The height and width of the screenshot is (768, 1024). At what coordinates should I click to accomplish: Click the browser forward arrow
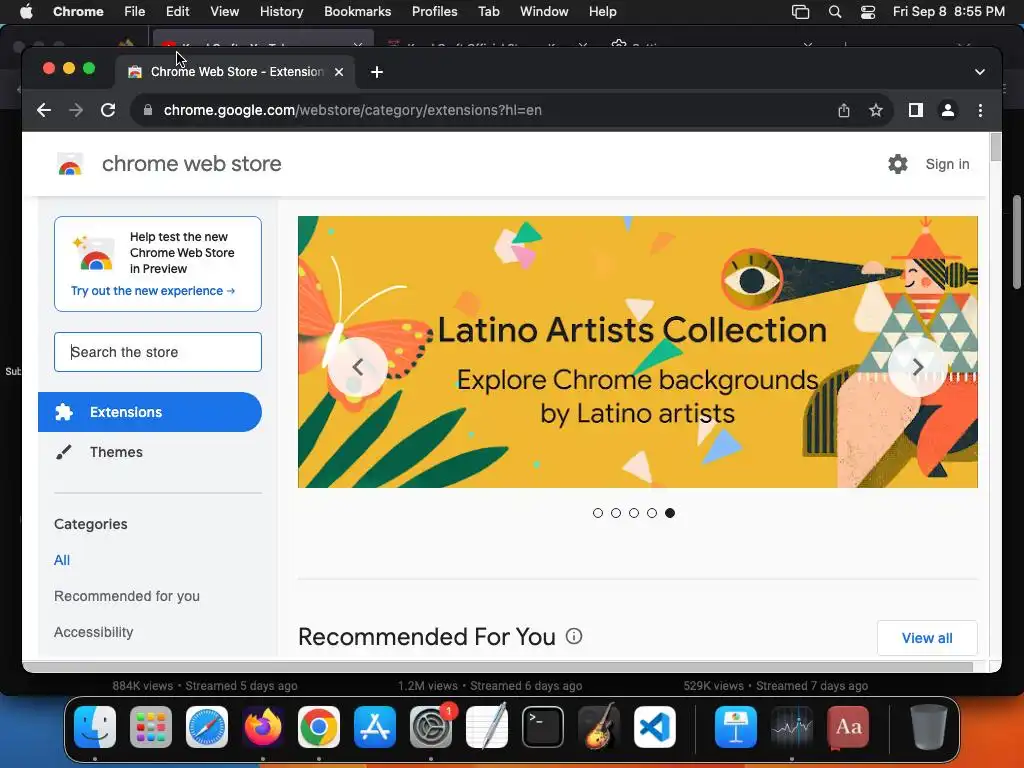coord(76,110)
